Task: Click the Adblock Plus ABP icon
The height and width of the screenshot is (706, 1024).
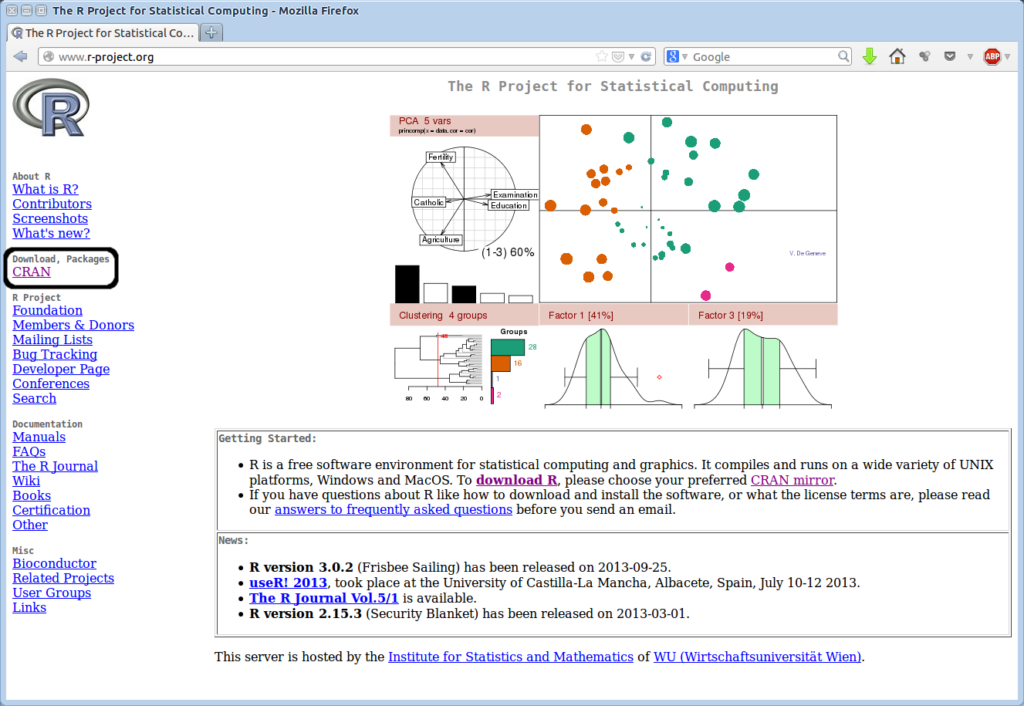Action: 991,57
